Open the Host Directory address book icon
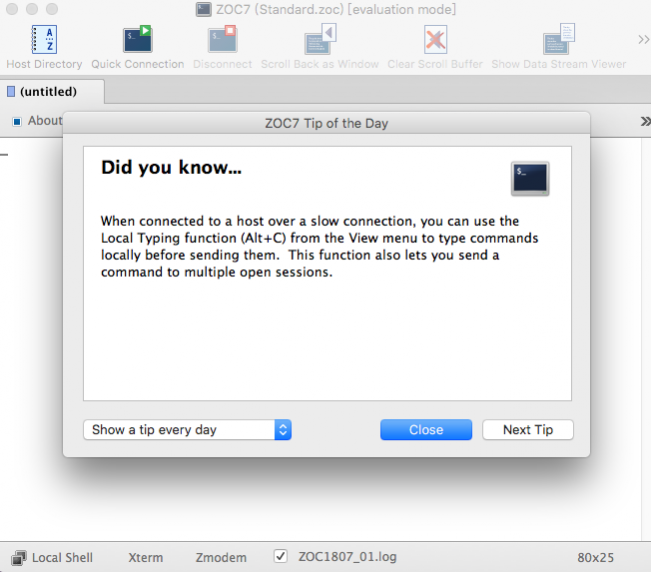 (x=44, y=40)
